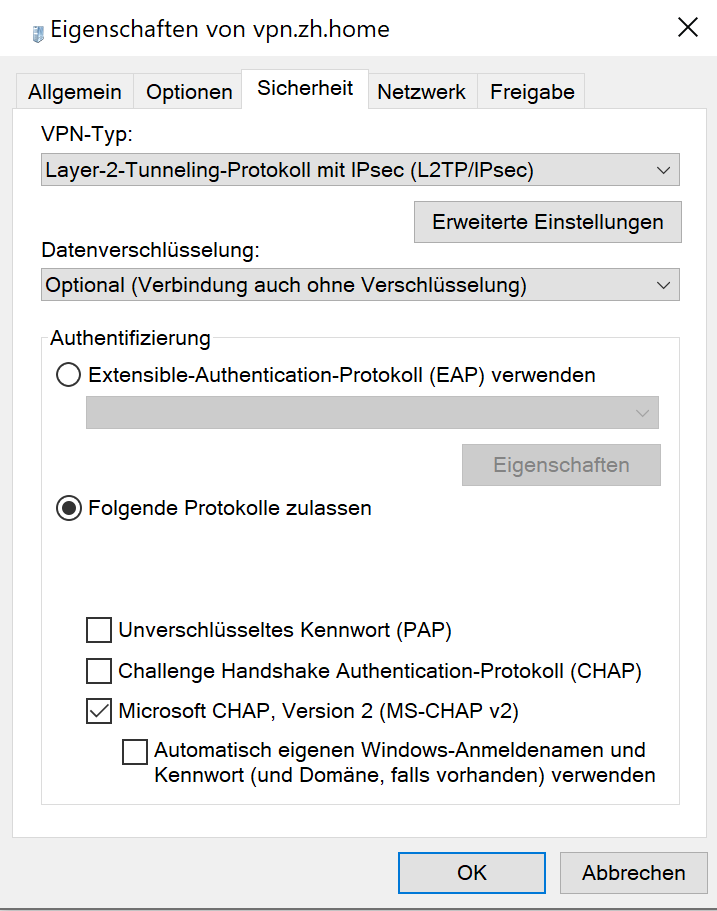Click the VPN properties title bar icon
Screen dimensions: 717x911
[x=38, y=30]
